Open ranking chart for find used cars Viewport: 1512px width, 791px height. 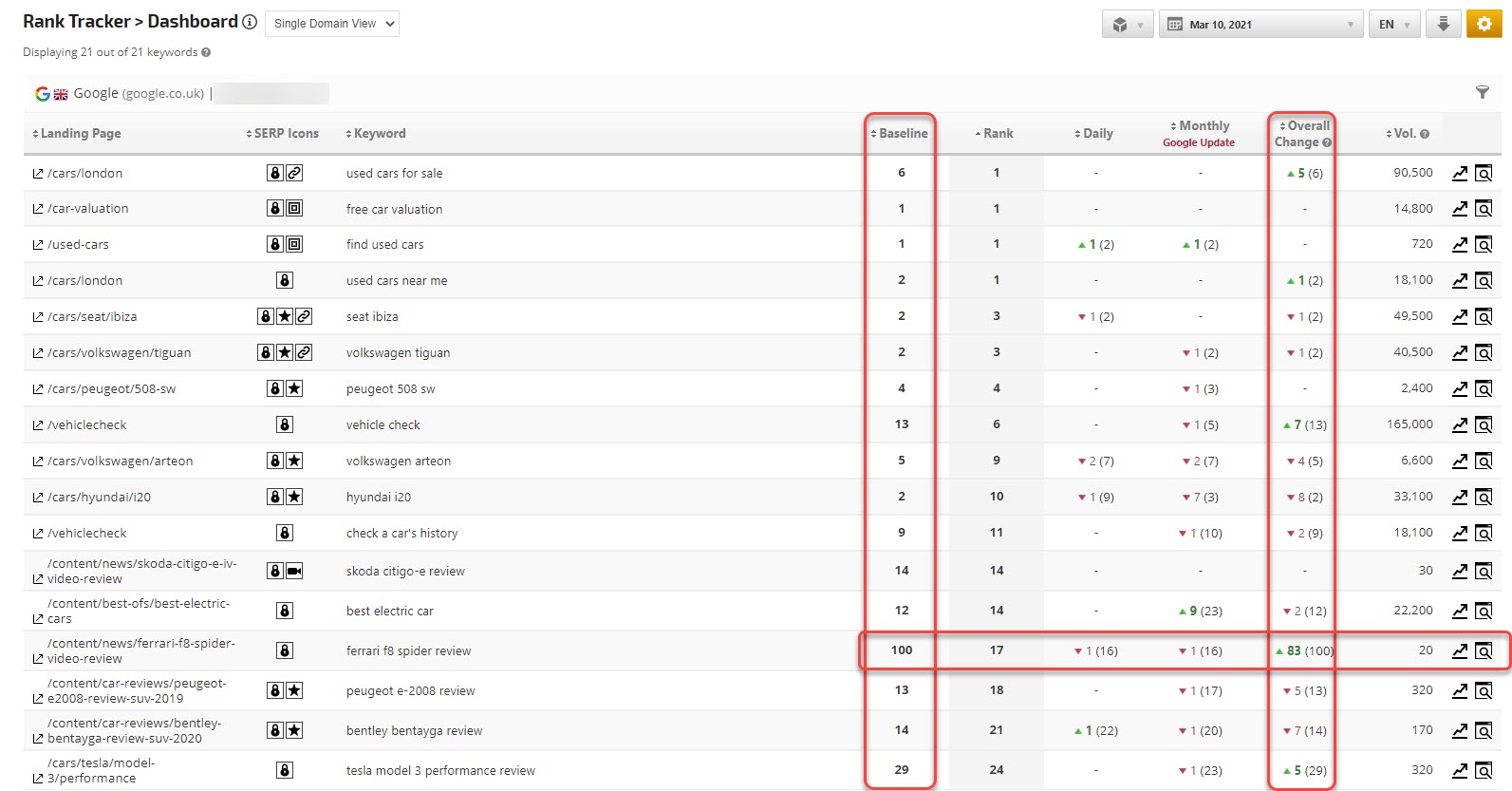point(1460,244)
